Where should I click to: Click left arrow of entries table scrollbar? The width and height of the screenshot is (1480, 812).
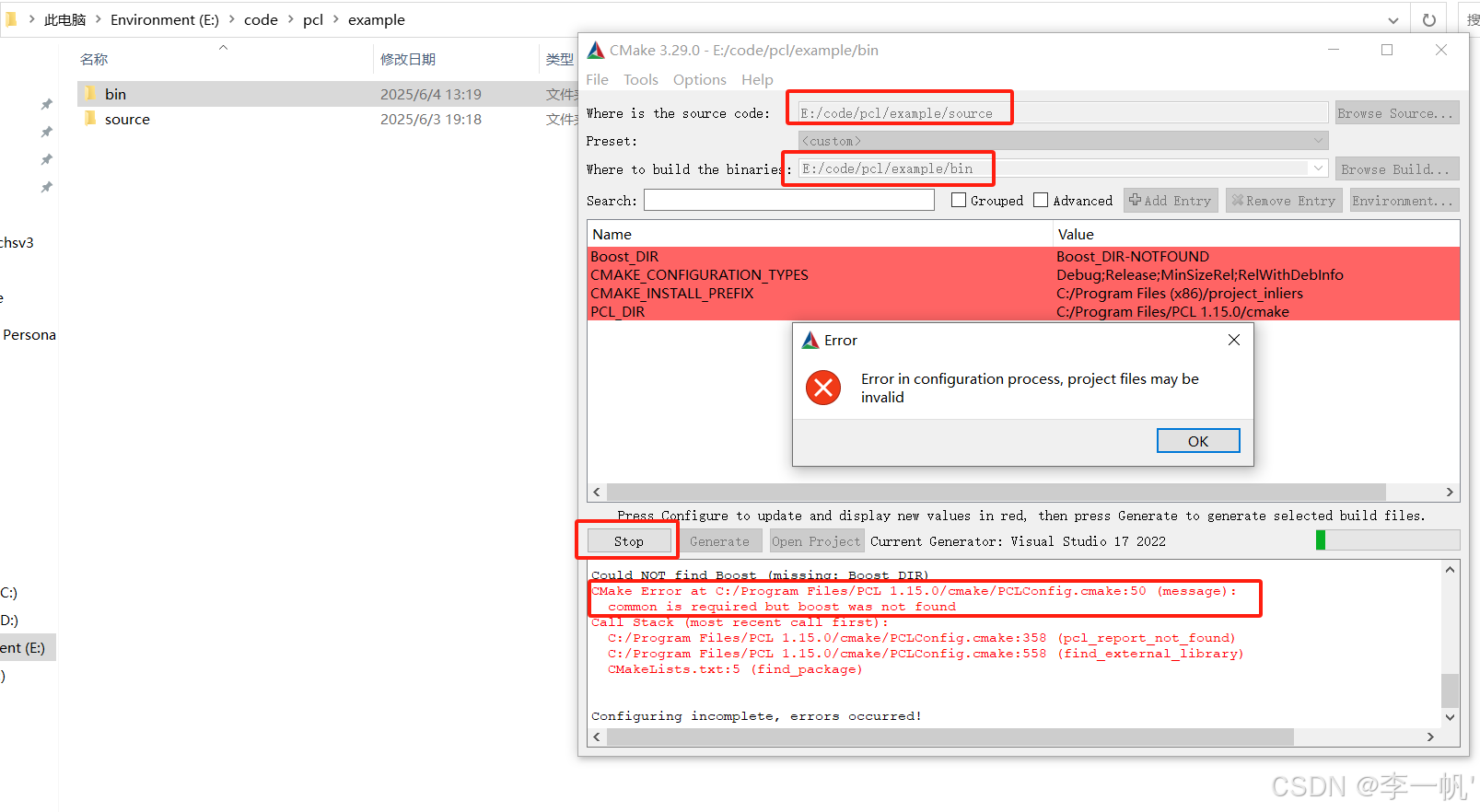pos(597,493)
